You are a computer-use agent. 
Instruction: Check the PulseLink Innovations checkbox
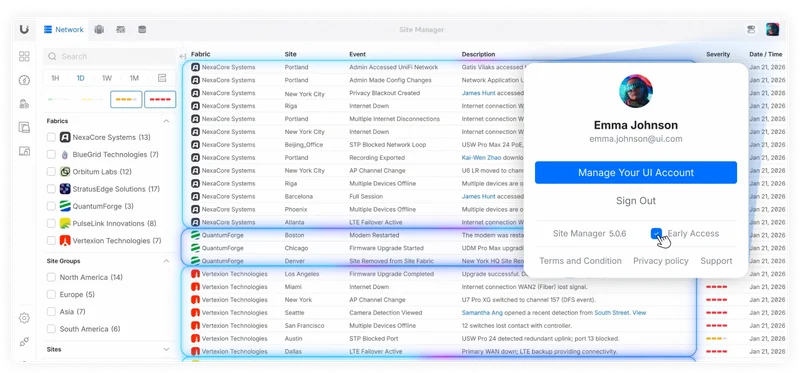51,223
